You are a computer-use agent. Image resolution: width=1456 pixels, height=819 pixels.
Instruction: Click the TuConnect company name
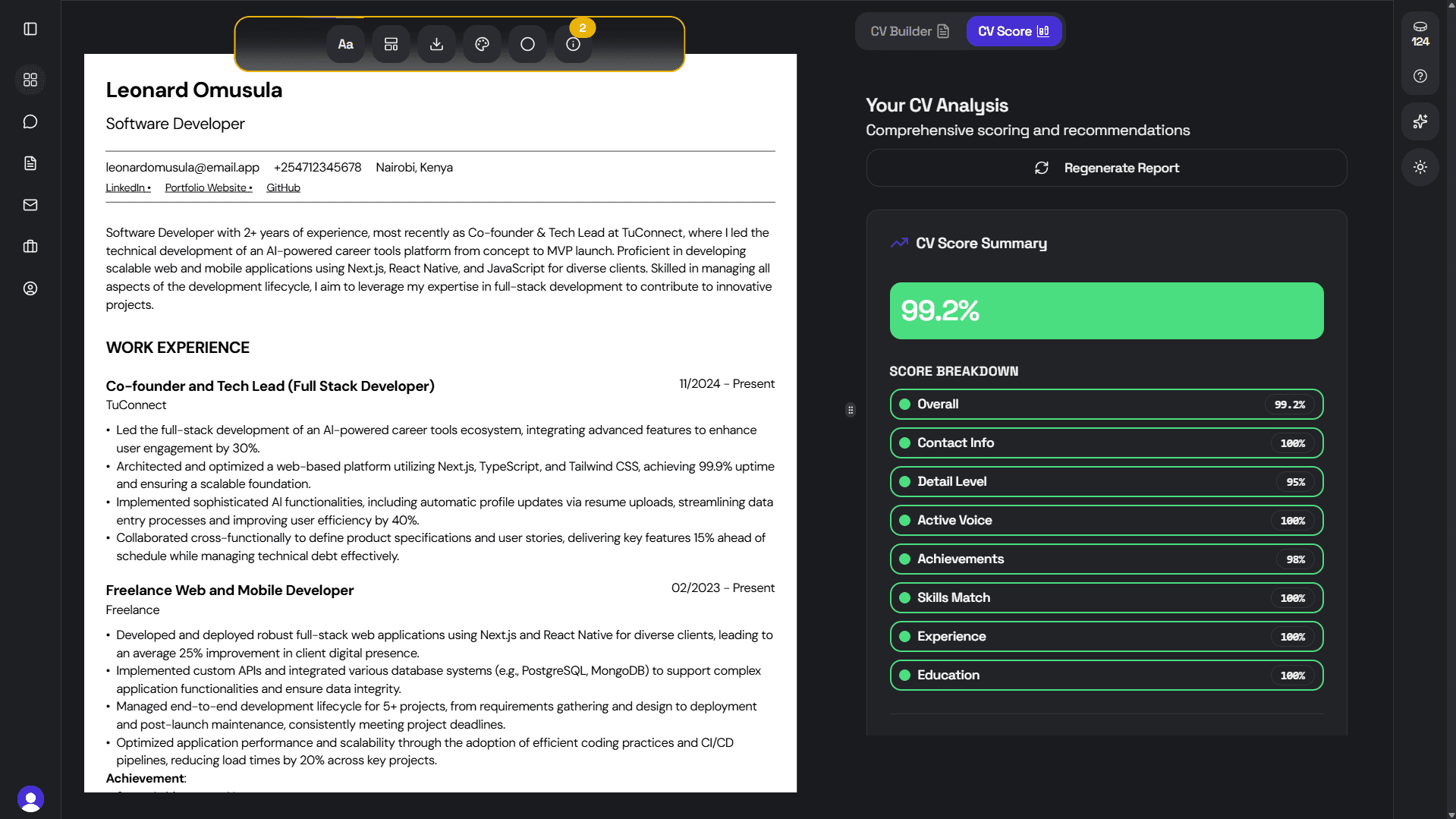coord(136,405)
